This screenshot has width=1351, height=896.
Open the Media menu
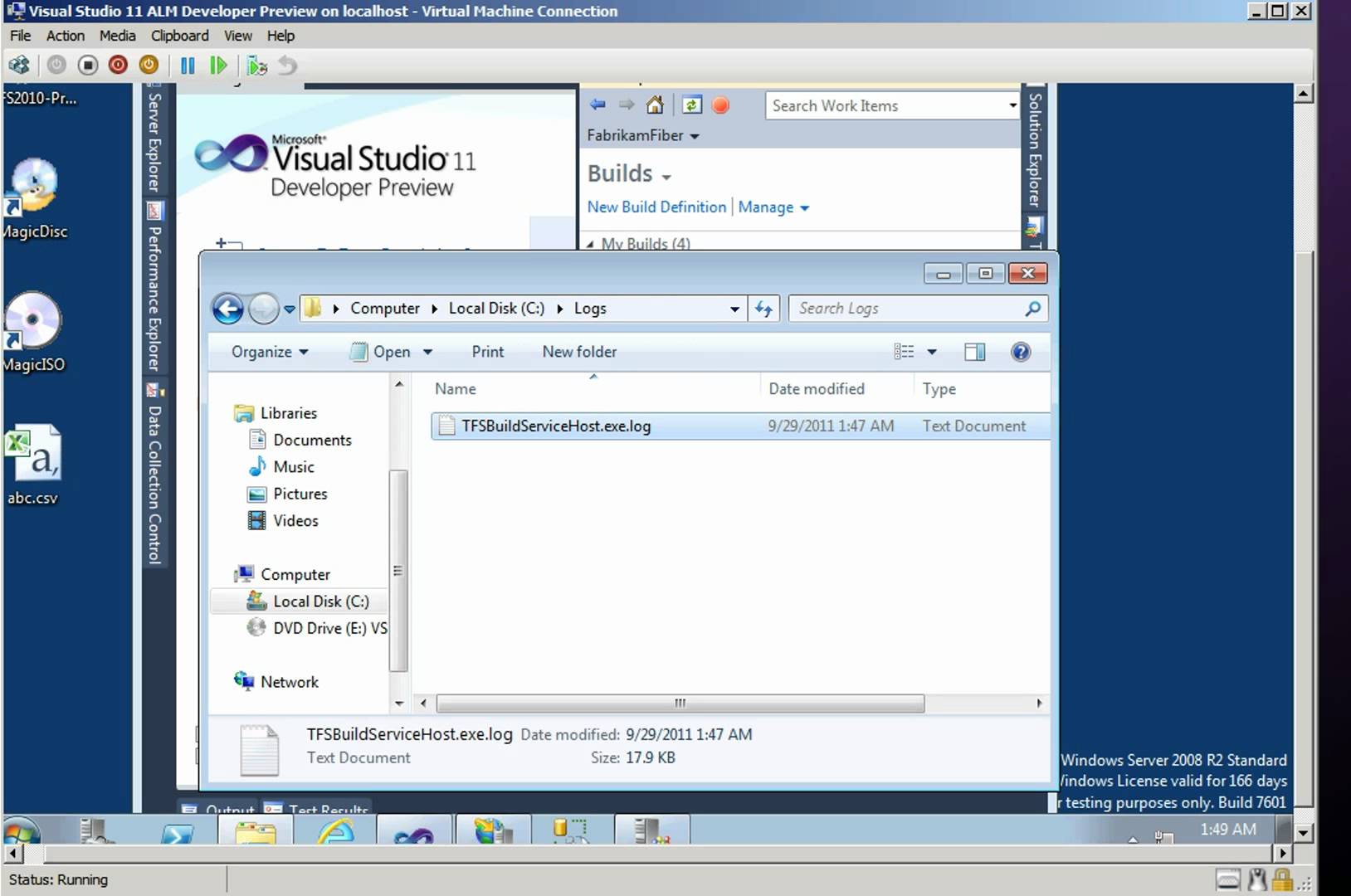[x=117, y=36]
